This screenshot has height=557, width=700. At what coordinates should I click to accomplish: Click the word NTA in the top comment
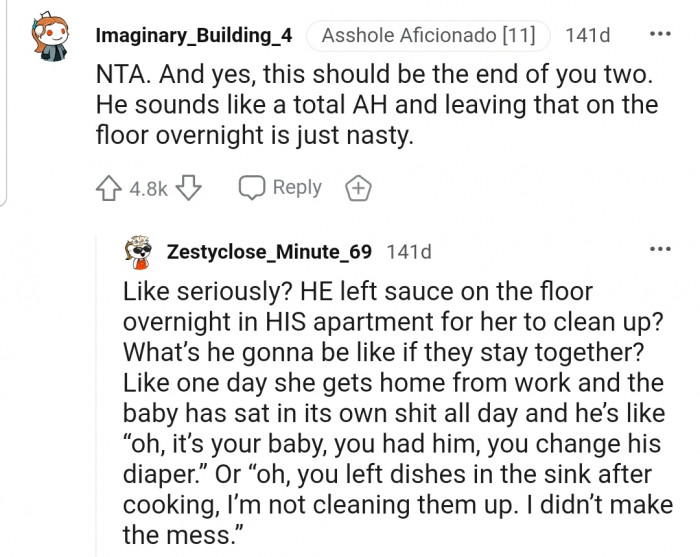pos(122,74)
